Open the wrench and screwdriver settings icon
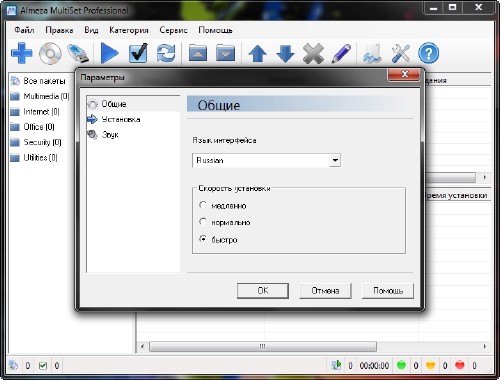The image size is (500, 380). (401, 53)
